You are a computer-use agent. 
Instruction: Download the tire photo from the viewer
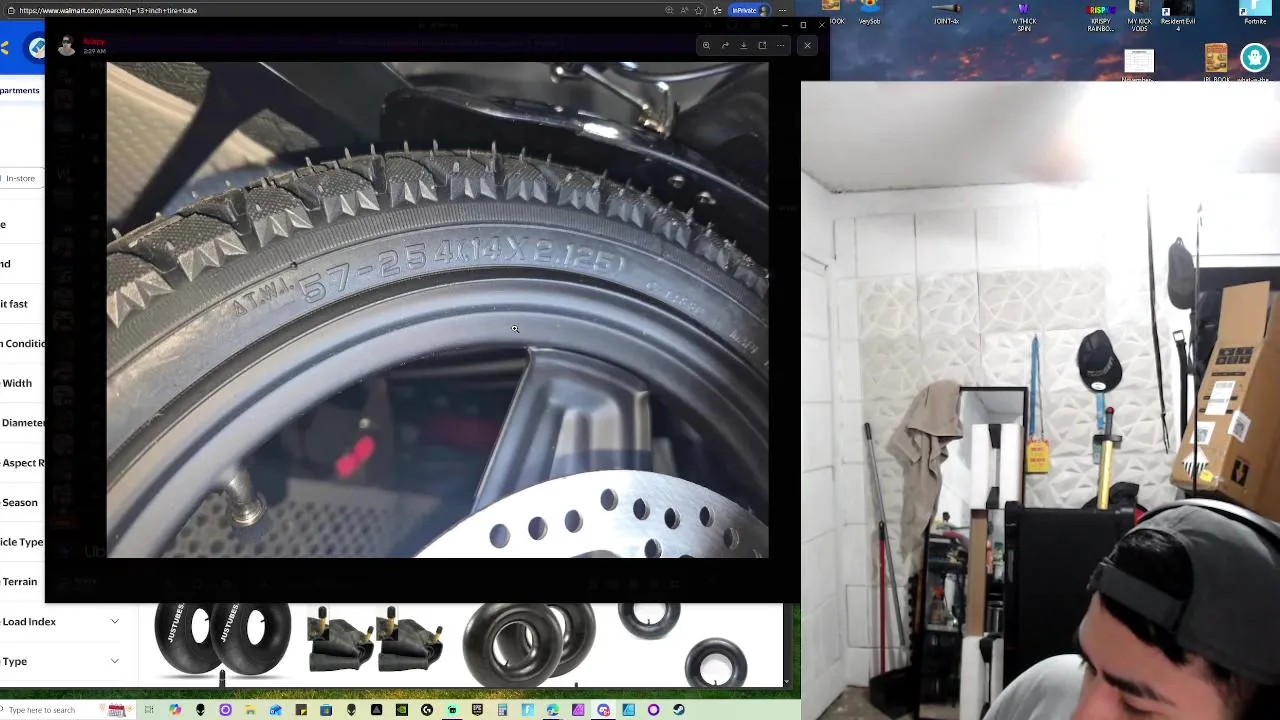[743, 45]
